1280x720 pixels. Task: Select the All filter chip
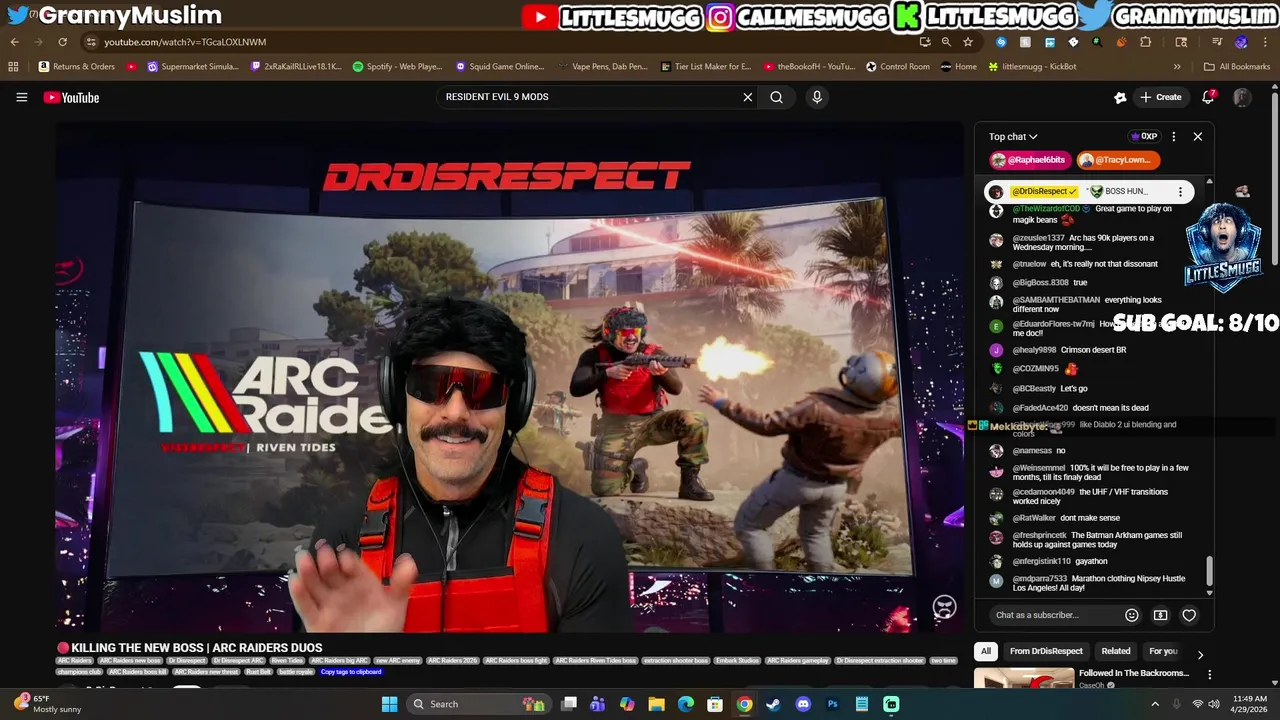985,651
